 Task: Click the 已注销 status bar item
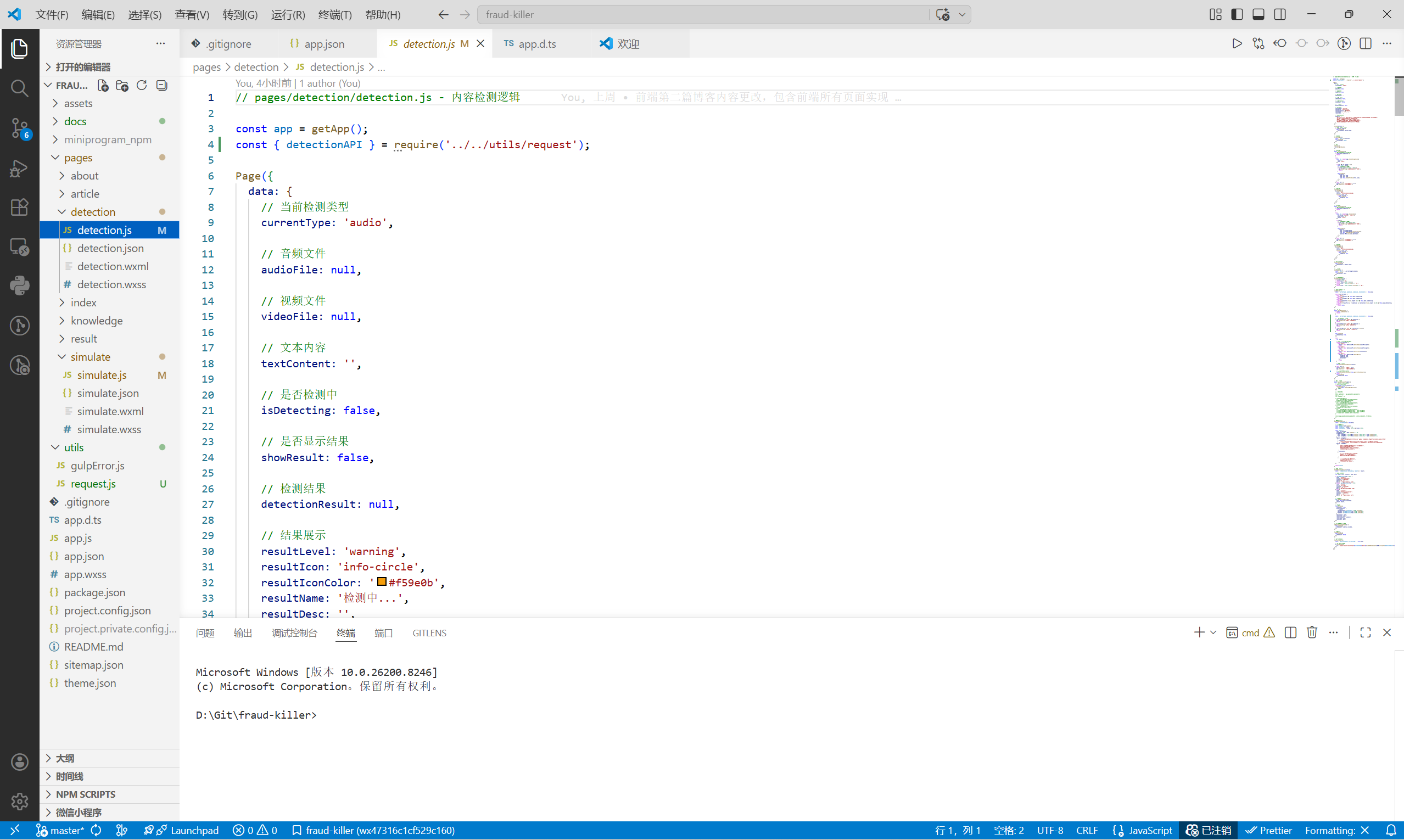click(x=1209, y=830)
